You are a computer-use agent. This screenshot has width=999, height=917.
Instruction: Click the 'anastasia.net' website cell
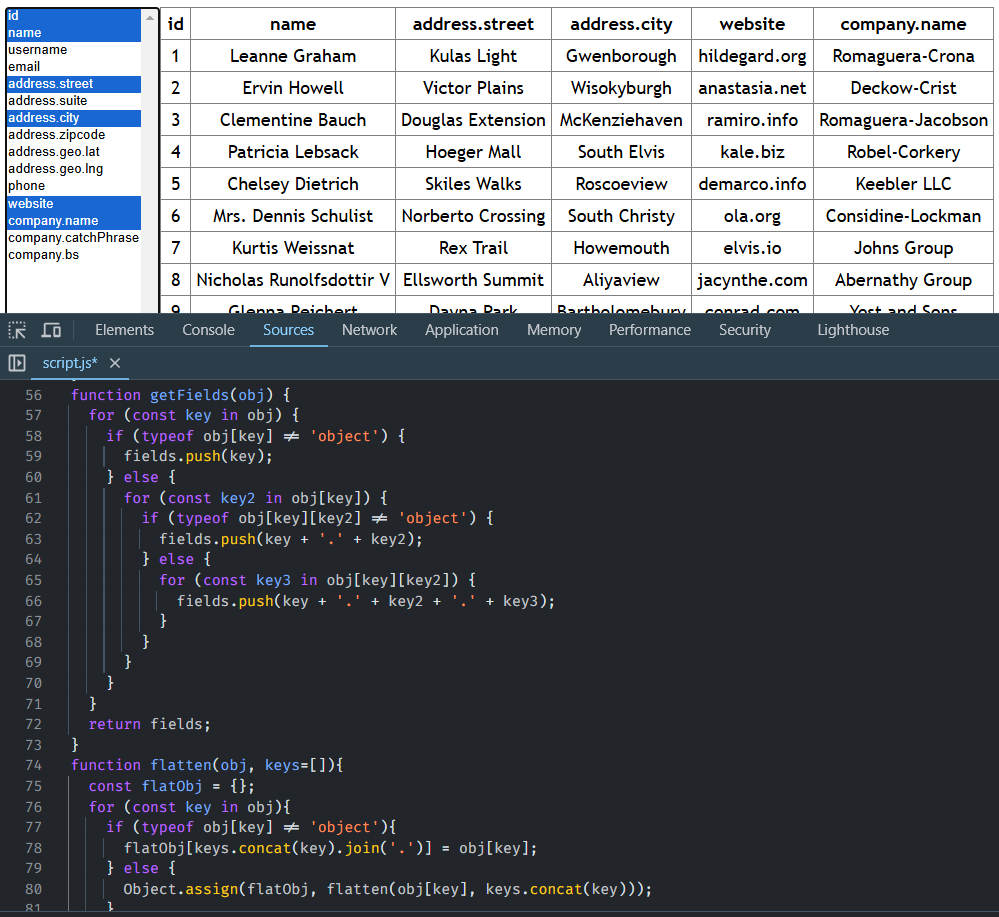coord(752,88)
